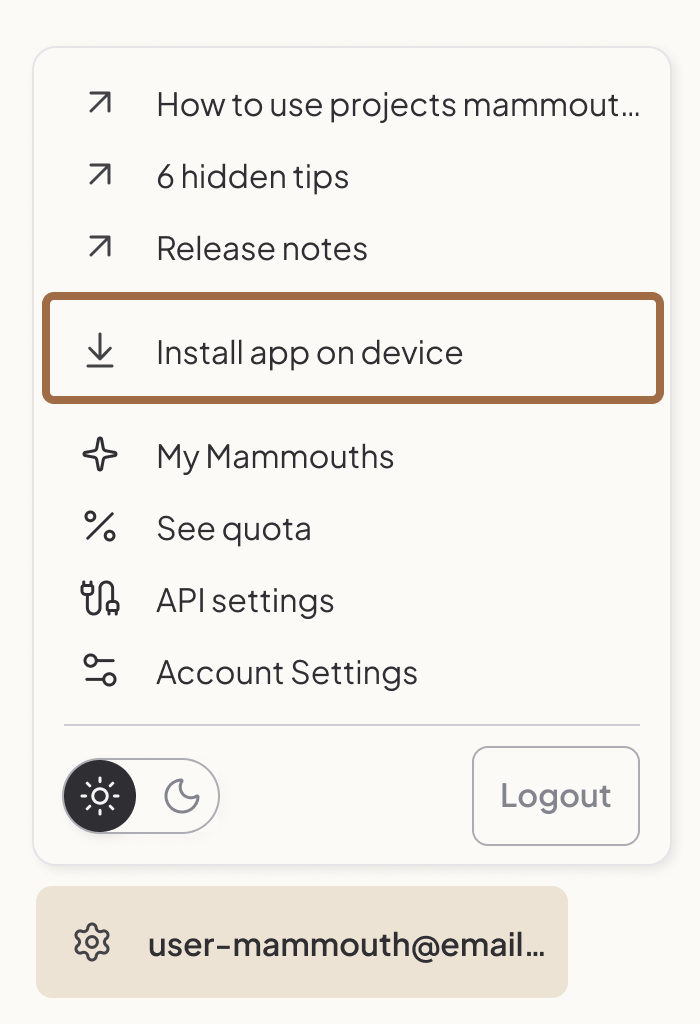The width and height of the screenshot is (700, 1024).
Task: Click the Logout button
Action: (x=556, y=796)
